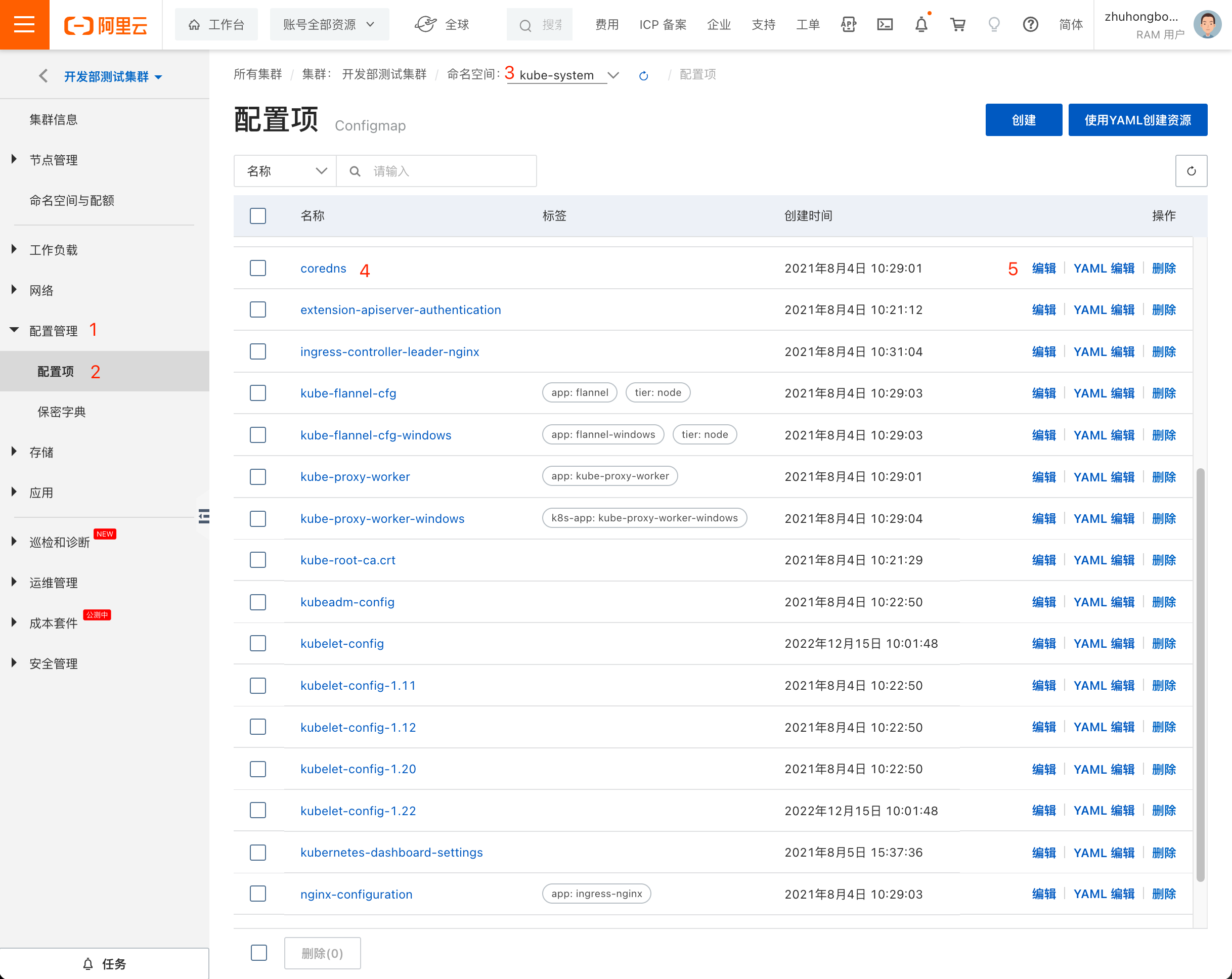Open the notifications bell
Screen dimensions: 1232x979
point(921,25)
